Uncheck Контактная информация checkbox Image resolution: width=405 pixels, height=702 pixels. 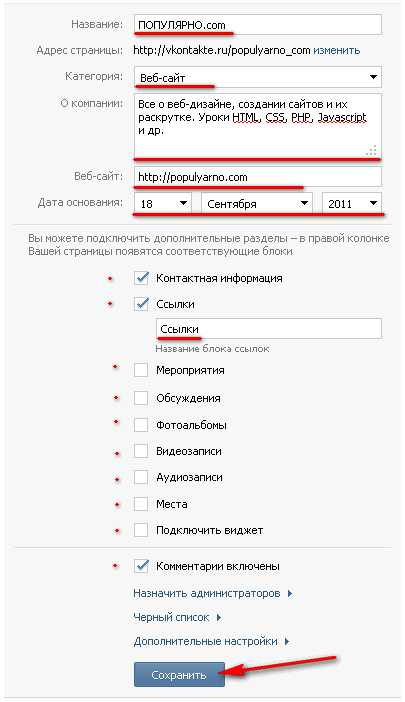click(141, 278)
